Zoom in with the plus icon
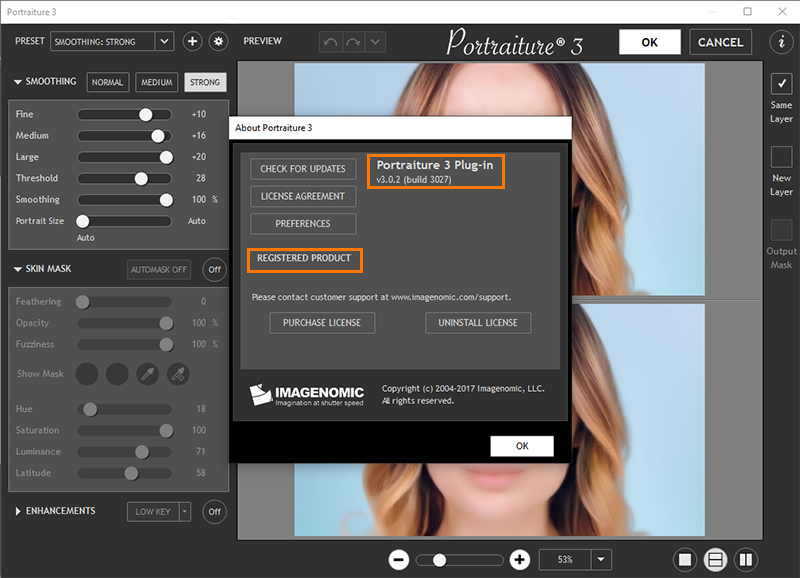800x578 pixels. click(519, 560)
